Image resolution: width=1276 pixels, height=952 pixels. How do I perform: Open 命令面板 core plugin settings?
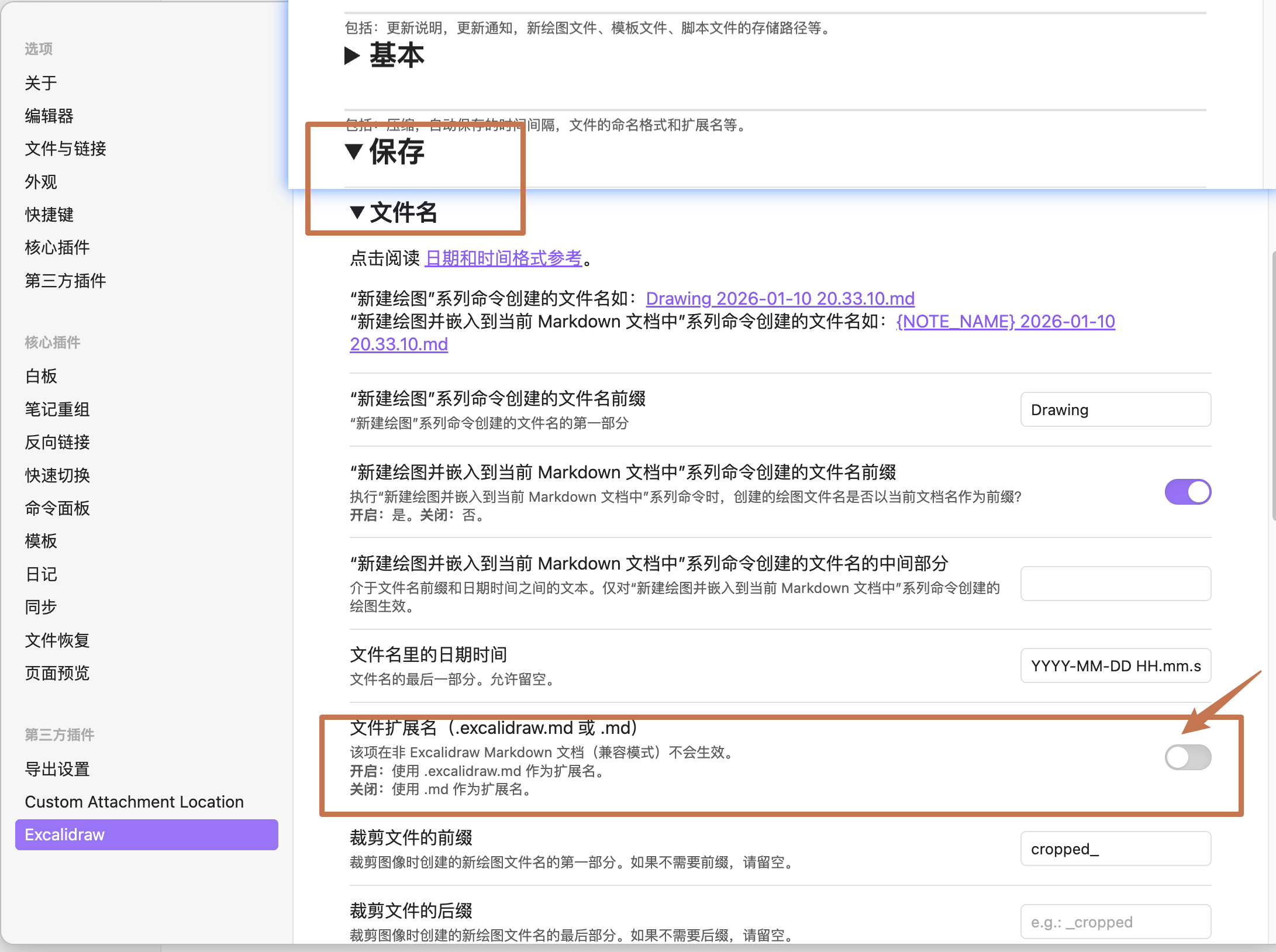point(57,508)
